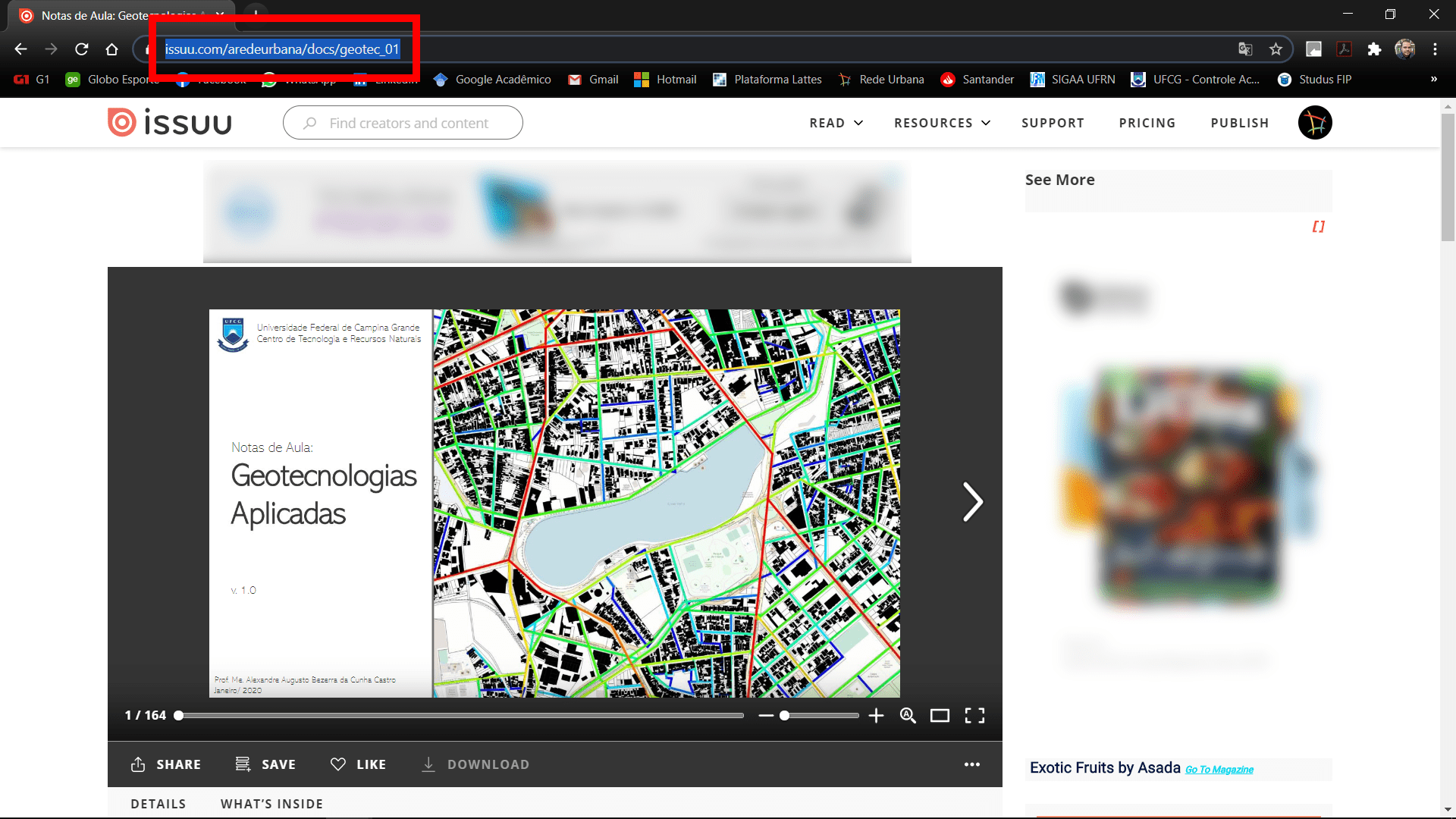Open the zoom magnifier tool
The height and width of the screenshot is (819, 1456).
tap(908, 715)
